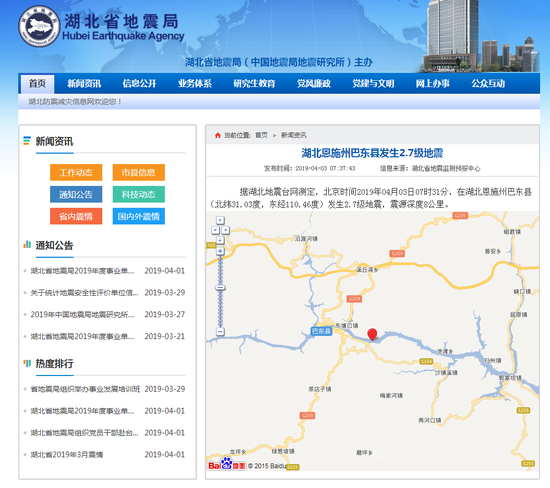Click the red 省内震情 button

(76, 216)
